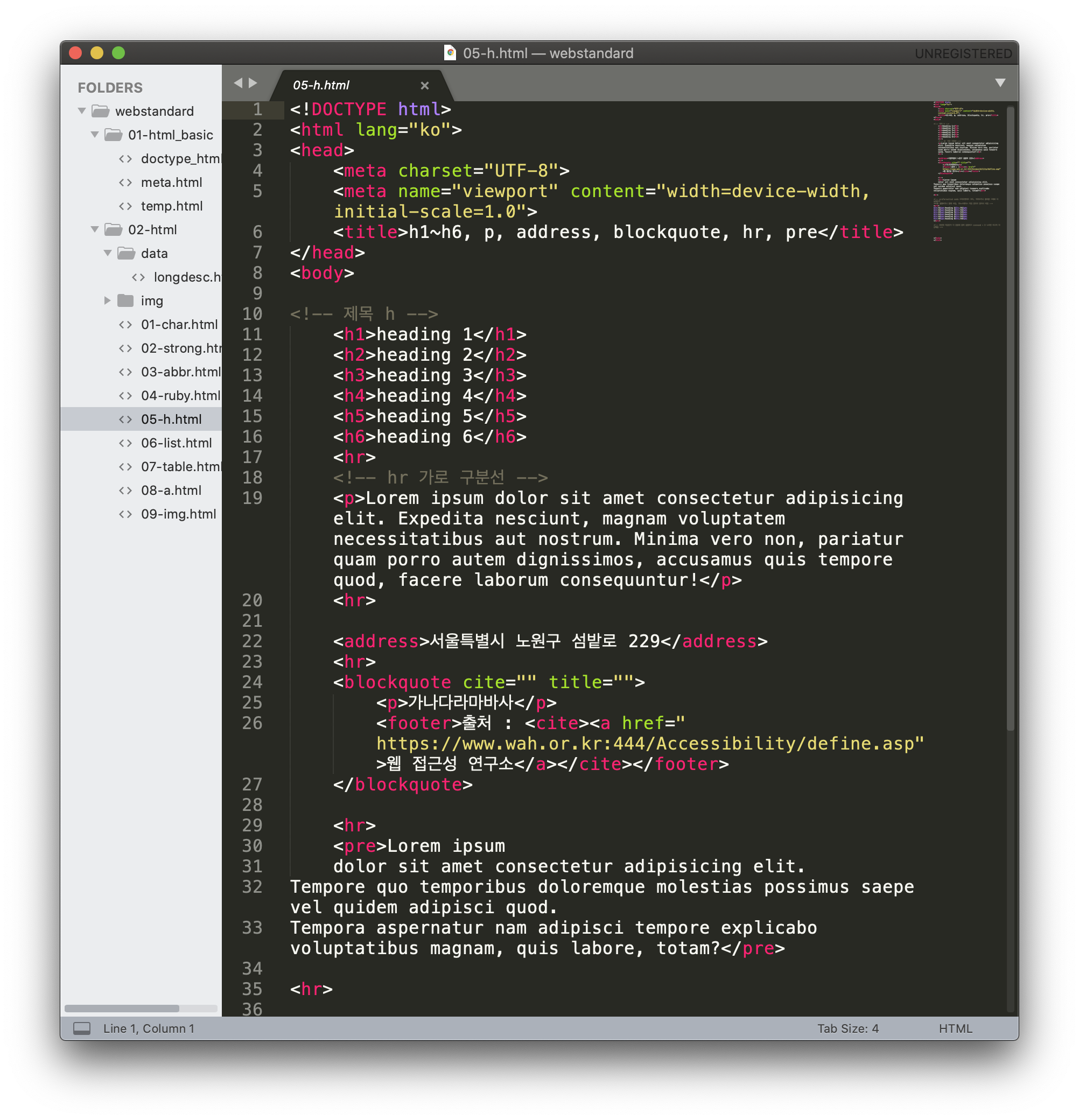The width and height of the screenshot is (1079, 1120).
Task: Click the back navigation arrow above editor
Action: tap(239, 83)
